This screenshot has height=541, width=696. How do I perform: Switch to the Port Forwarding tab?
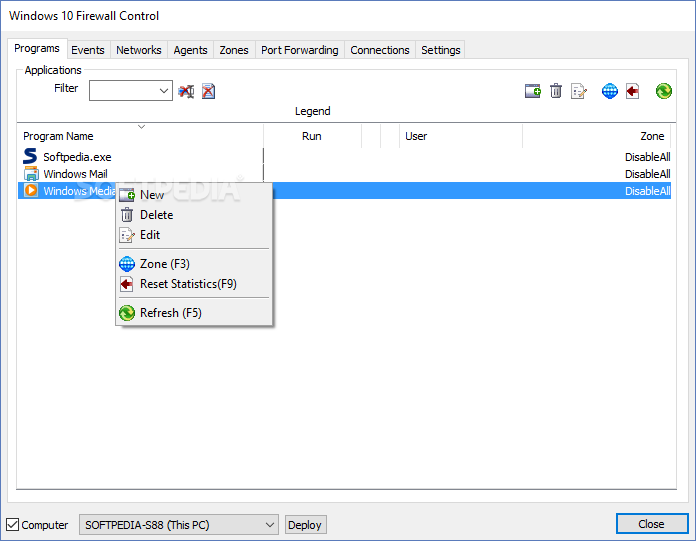pyautogui.click(x=300, y=50)
